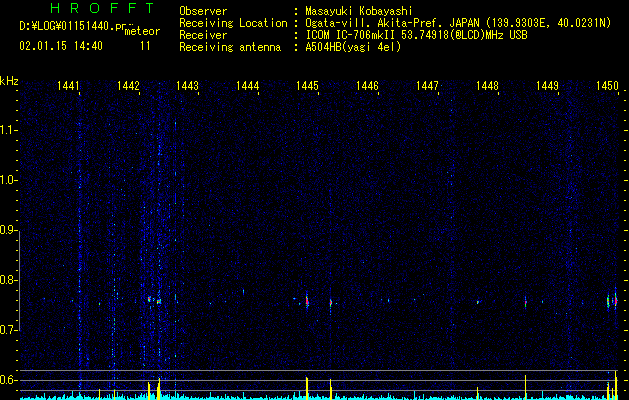Click the HROFFT title text
Image resolution: width=629 pixels, height=400 pixels.
(102, 8)
